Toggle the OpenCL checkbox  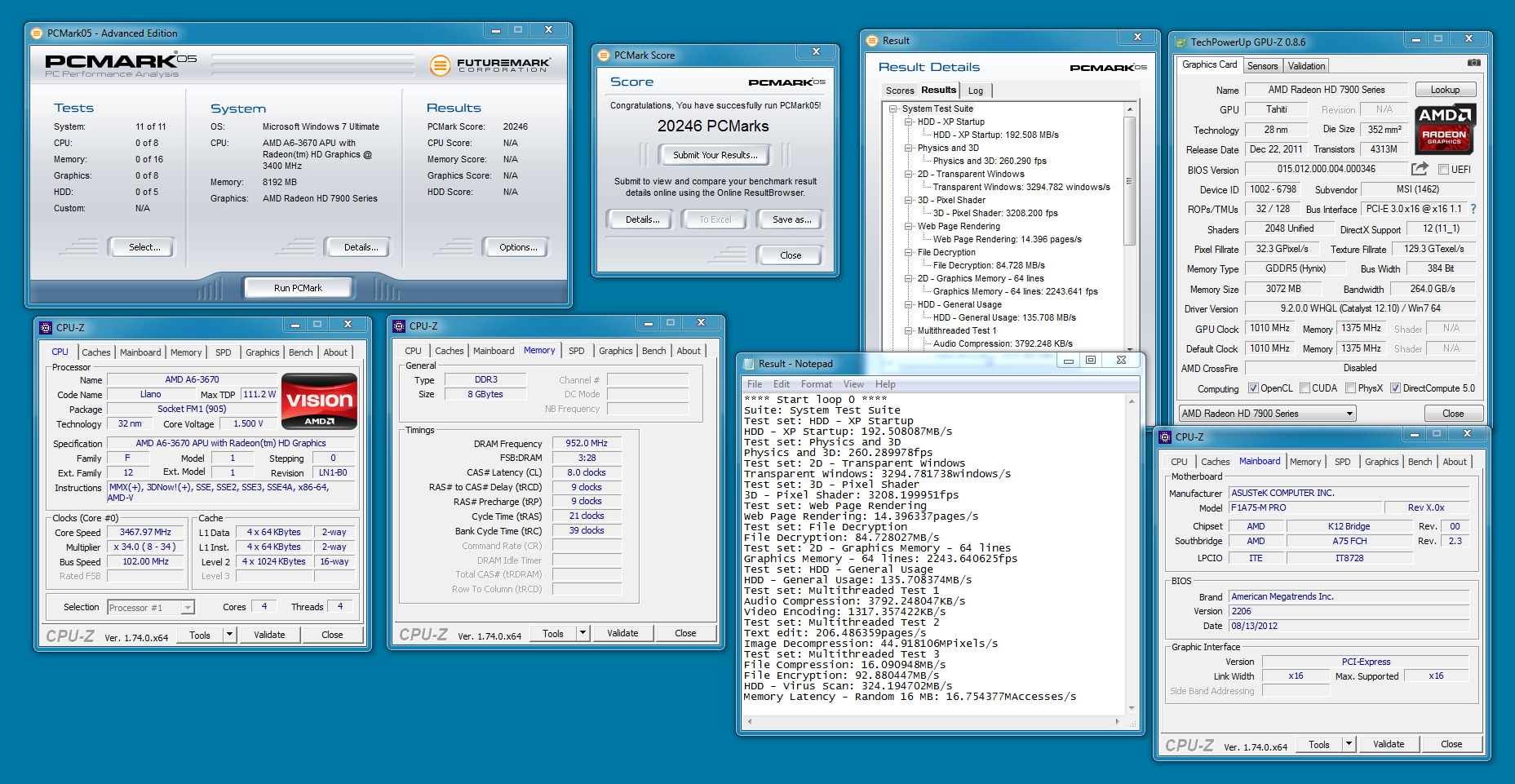pyautogui.click(x=1253, y=388)
